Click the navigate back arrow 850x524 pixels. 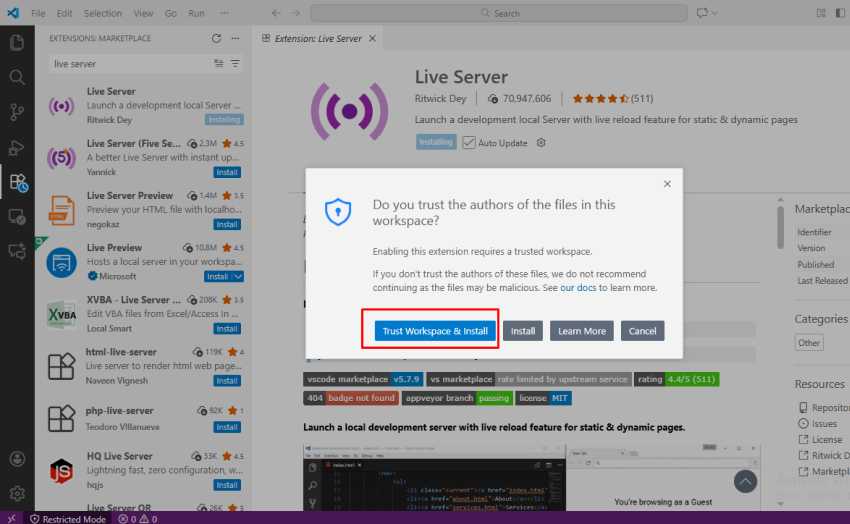coord(276,13)
